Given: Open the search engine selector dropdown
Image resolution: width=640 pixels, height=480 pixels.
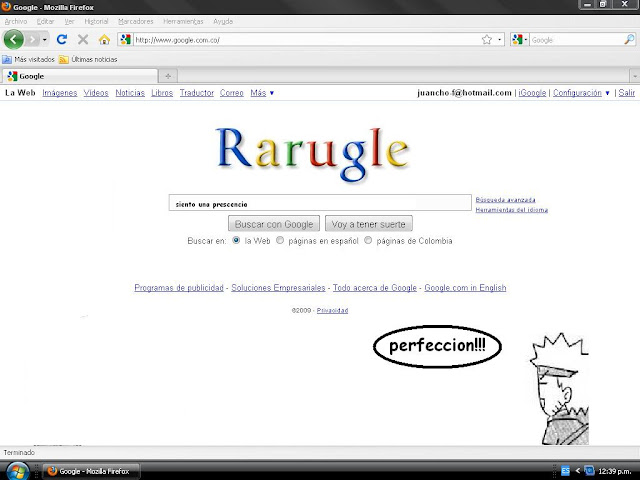Looking at the screenshot, I should click(x=520, y=40).
